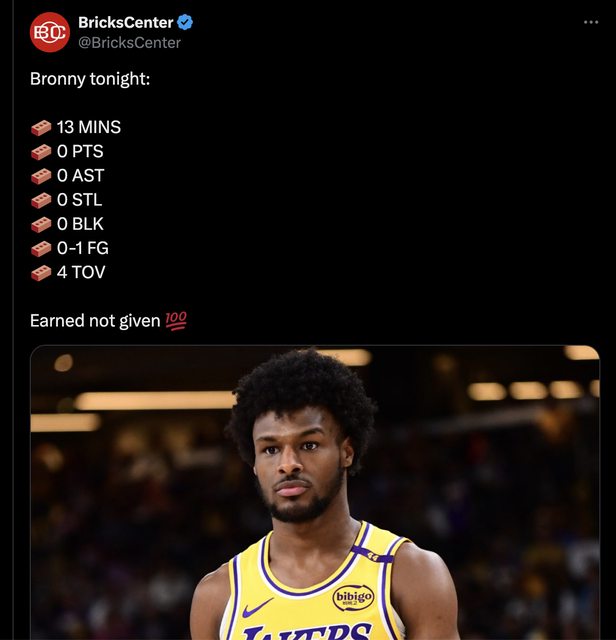Click the brick emoji beside 0-1 FG

[x=41, y=249]
